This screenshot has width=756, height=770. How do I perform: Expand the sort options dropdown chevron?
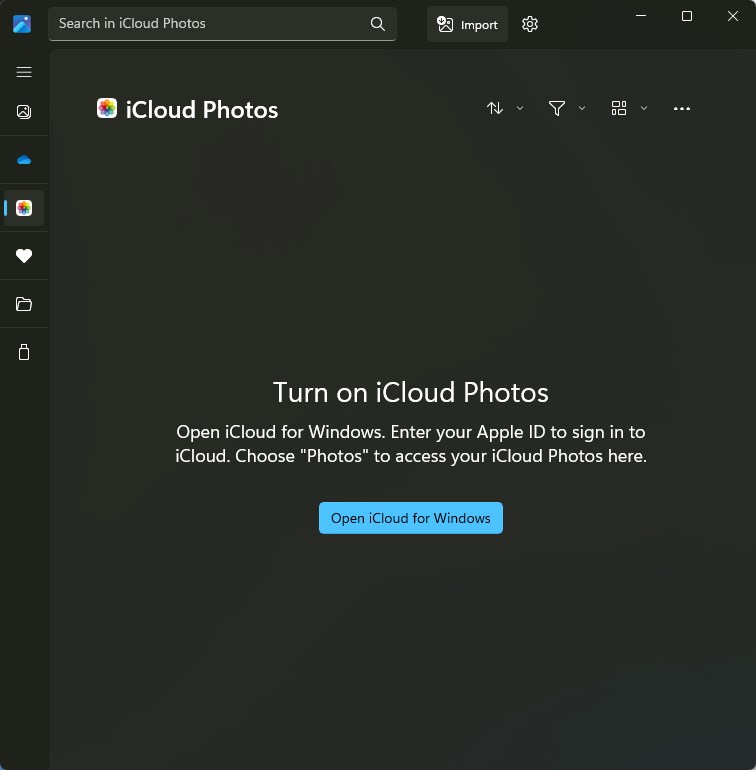coord(520,108)
